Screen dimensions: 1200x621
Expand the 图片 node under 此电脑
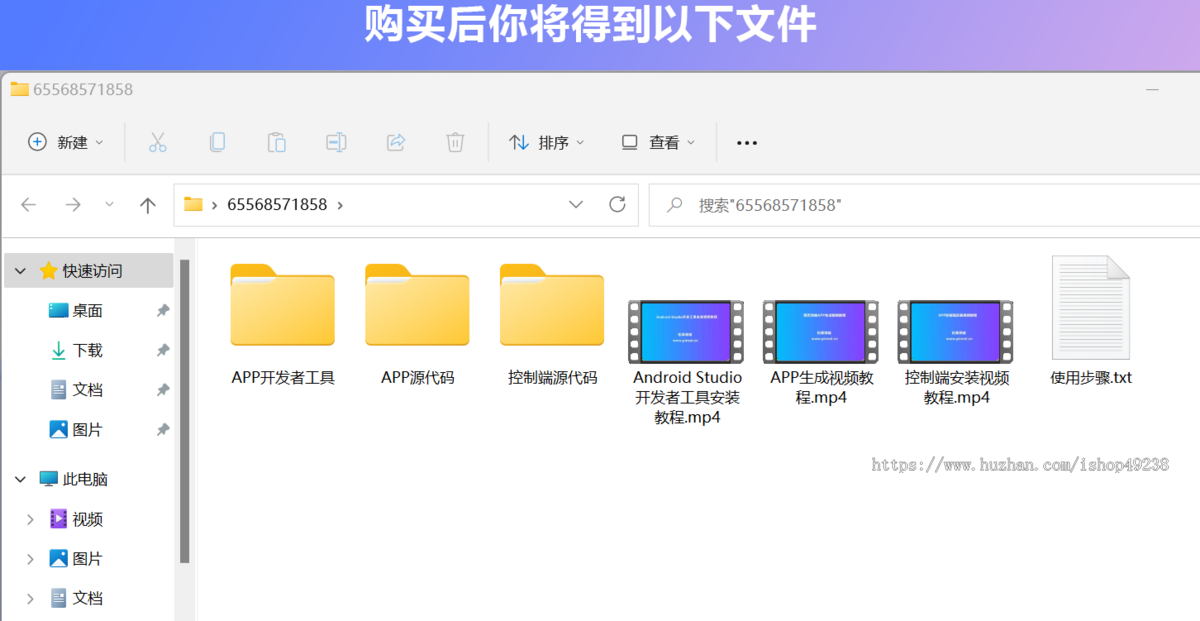tap(30, 559)
